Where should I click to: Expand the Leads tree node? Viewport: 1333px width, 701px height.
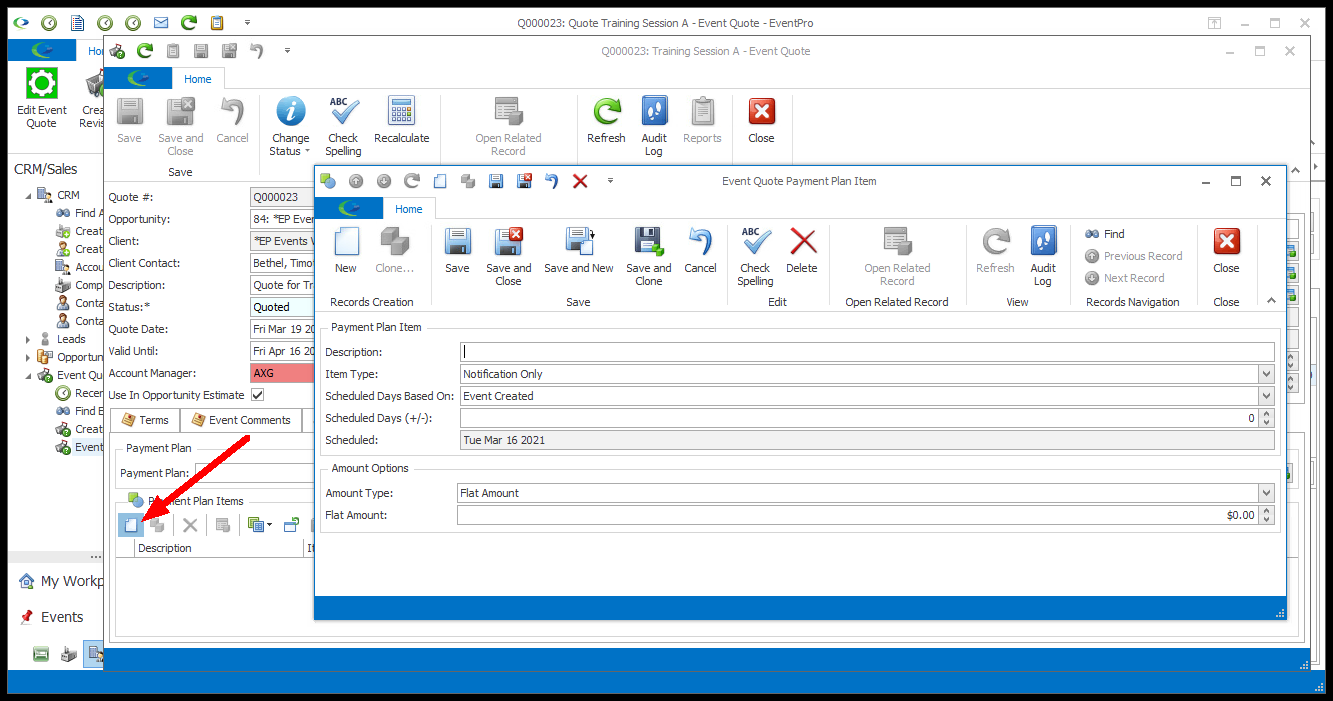[x=28, y=339]
